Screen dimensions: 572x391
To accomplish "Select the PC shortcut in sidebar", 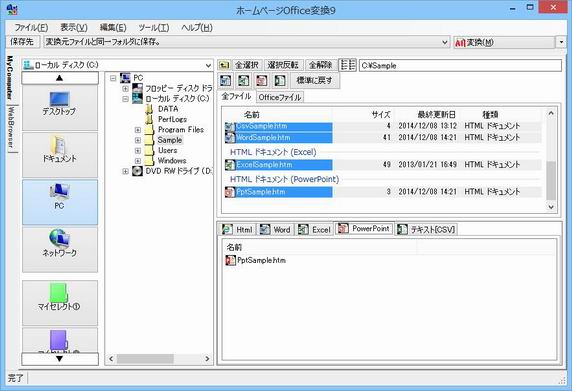I will click(x=60, y=202).
